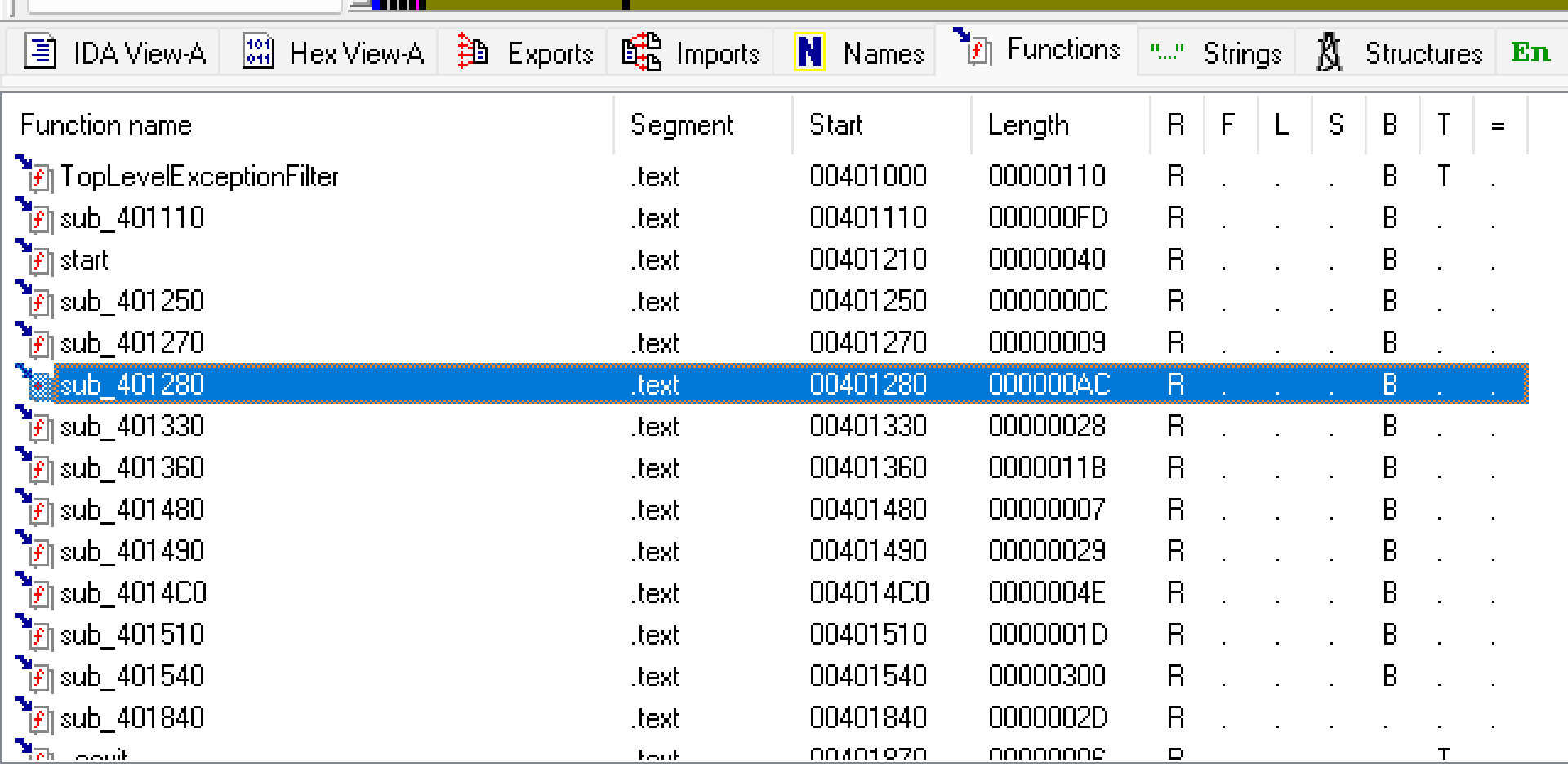This screenshot has height=764, width=1568.
Task: Click function icon beside sub_401250
Action: (x=34, y=299)
